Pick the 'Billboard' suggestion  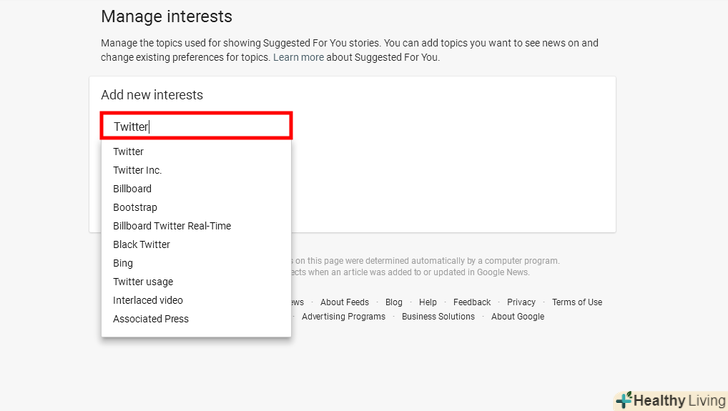click(133, 189)
